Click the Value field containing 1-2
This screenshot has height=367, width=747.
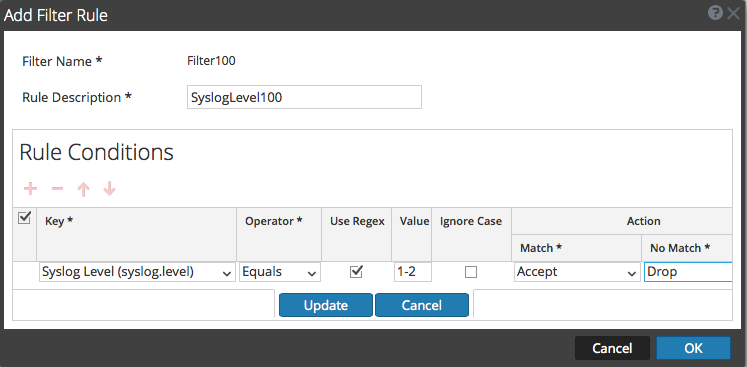[413, 272]
